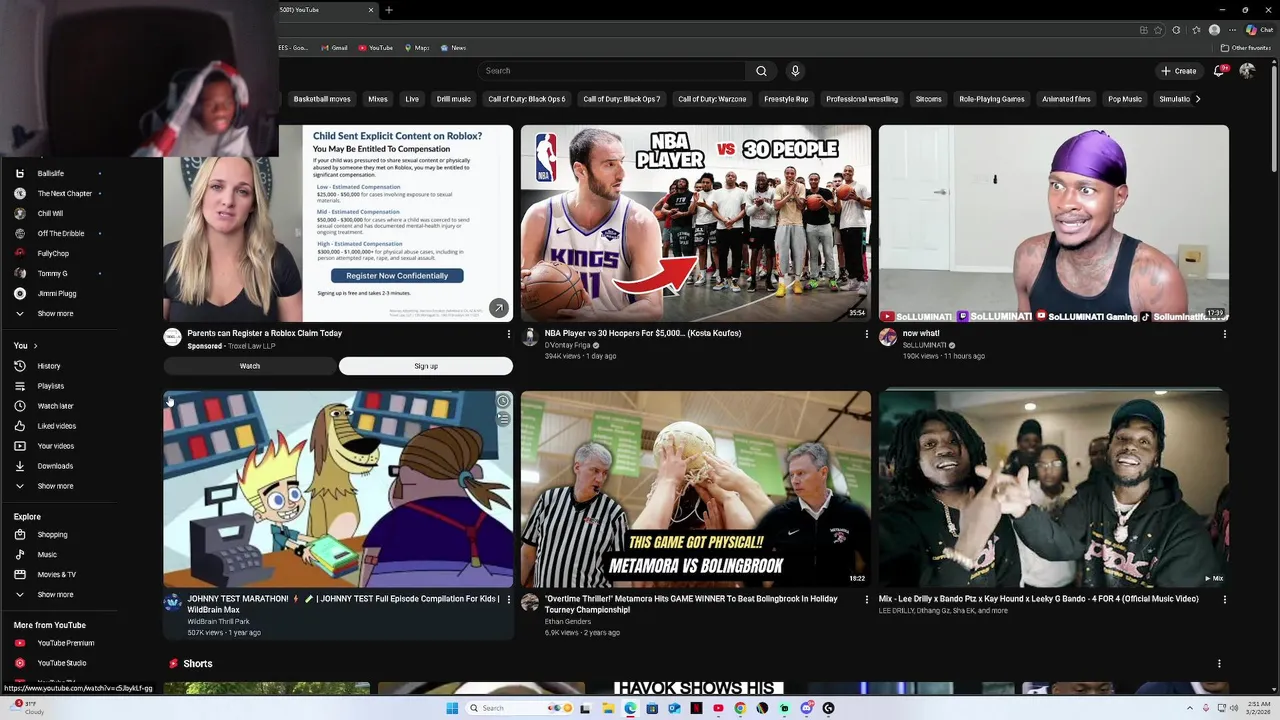Open more options for Metamora video
1280x720 pixels.
866,600
